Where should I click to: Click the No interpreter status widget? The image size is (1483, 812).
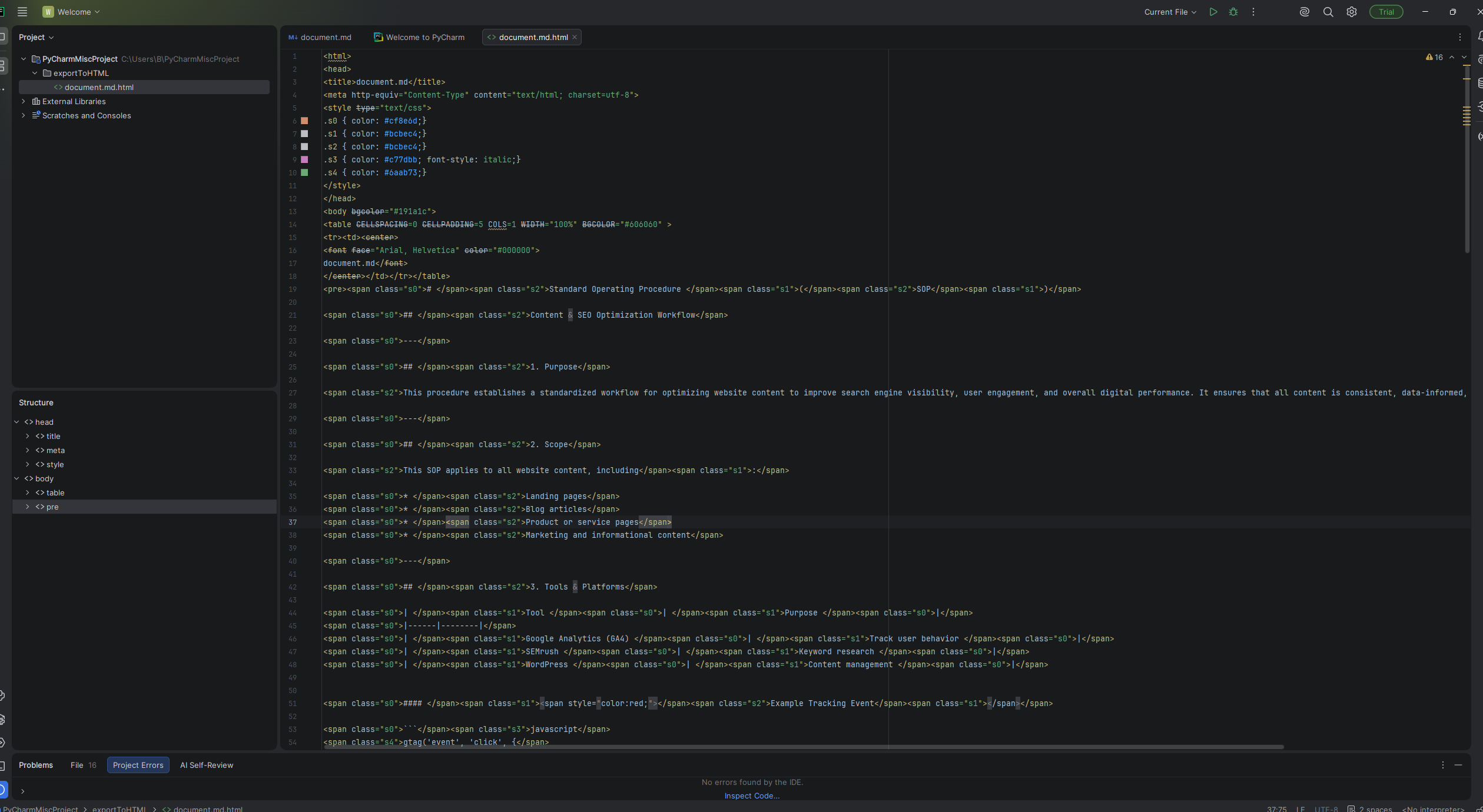pos(1433,809)
